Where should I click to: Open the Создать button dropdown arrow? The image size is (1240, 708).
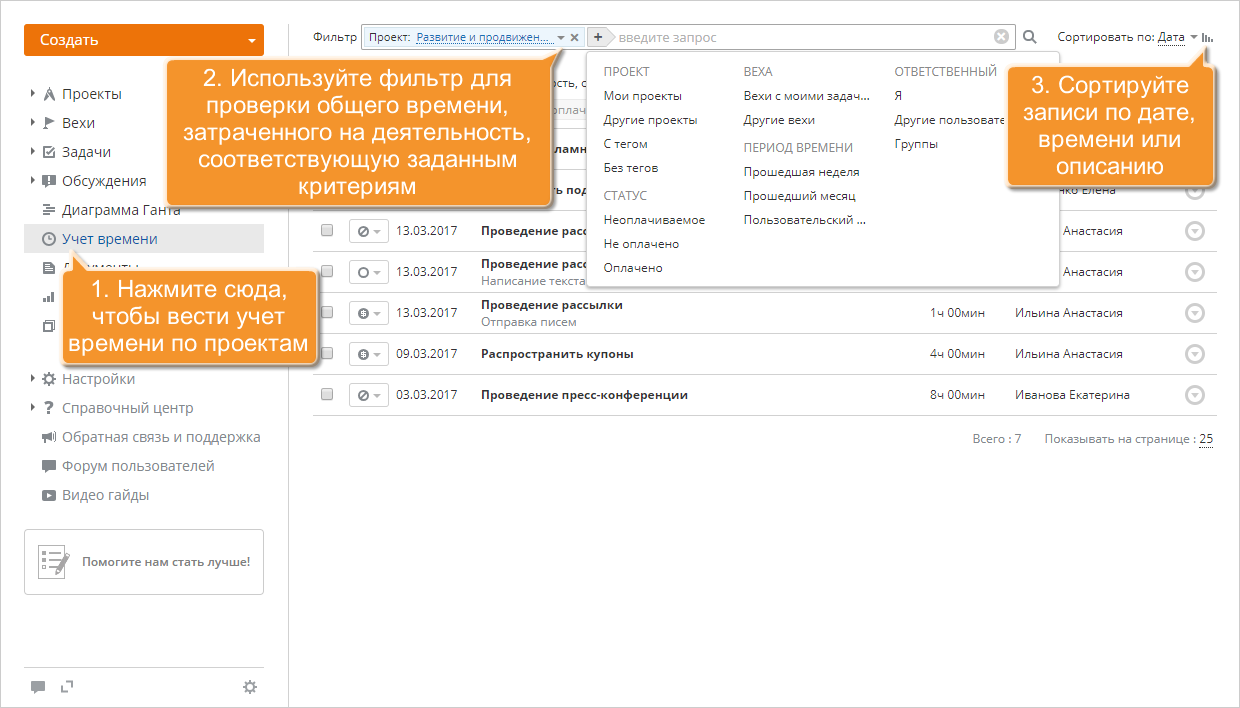[x=250, y=41]
